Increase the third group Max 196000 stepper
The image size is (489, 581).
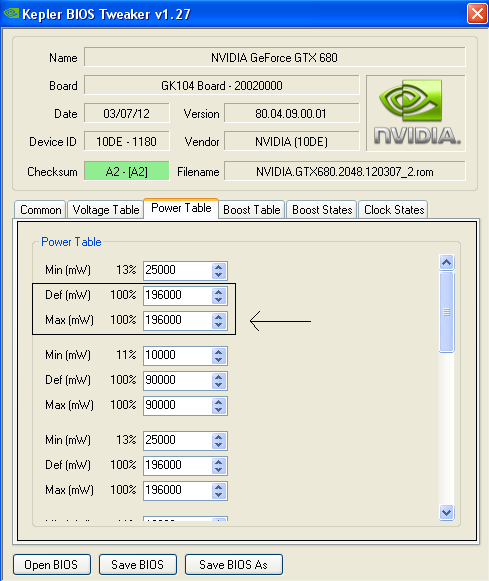point(219,487)
